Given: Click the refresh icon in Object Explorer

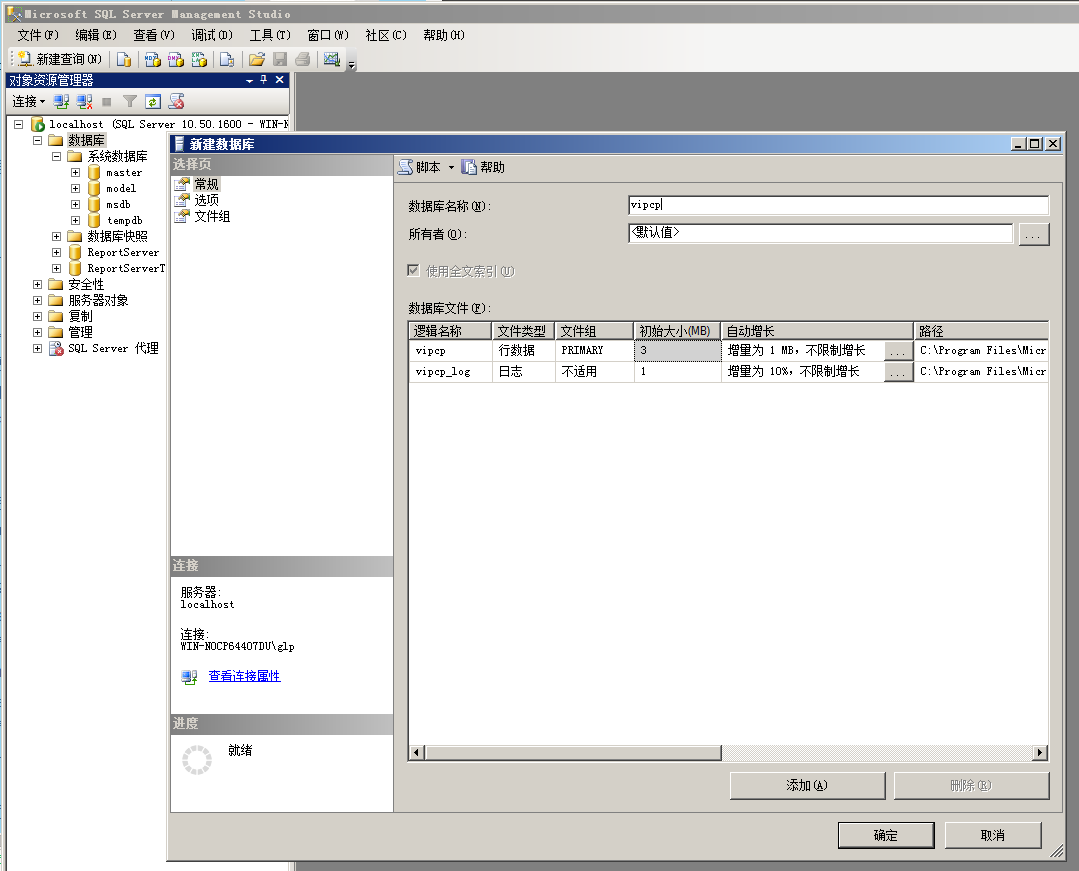Looking at the screenshot, I should click(x=153, y=102).
